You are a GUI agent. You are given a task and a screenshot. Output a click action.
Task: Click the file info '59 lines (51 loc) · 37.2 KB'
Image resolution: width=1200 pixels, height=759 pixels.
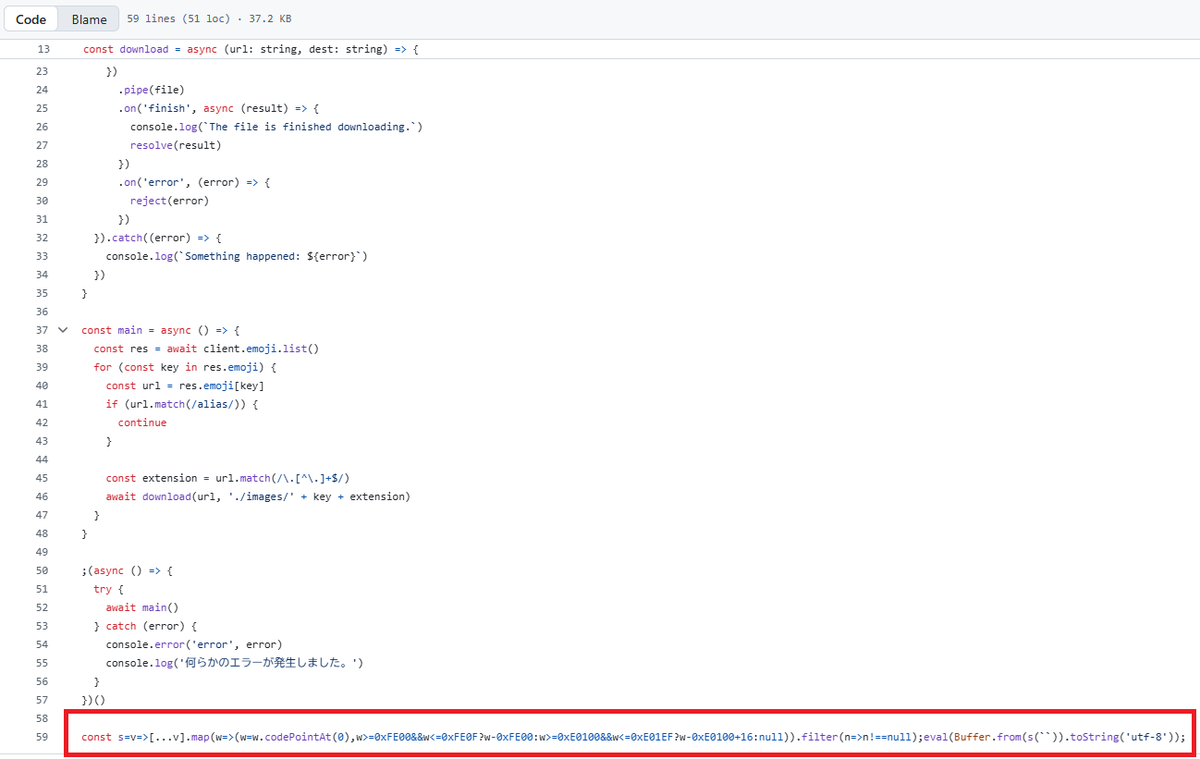pyautogui.click(x=209, y=19)
